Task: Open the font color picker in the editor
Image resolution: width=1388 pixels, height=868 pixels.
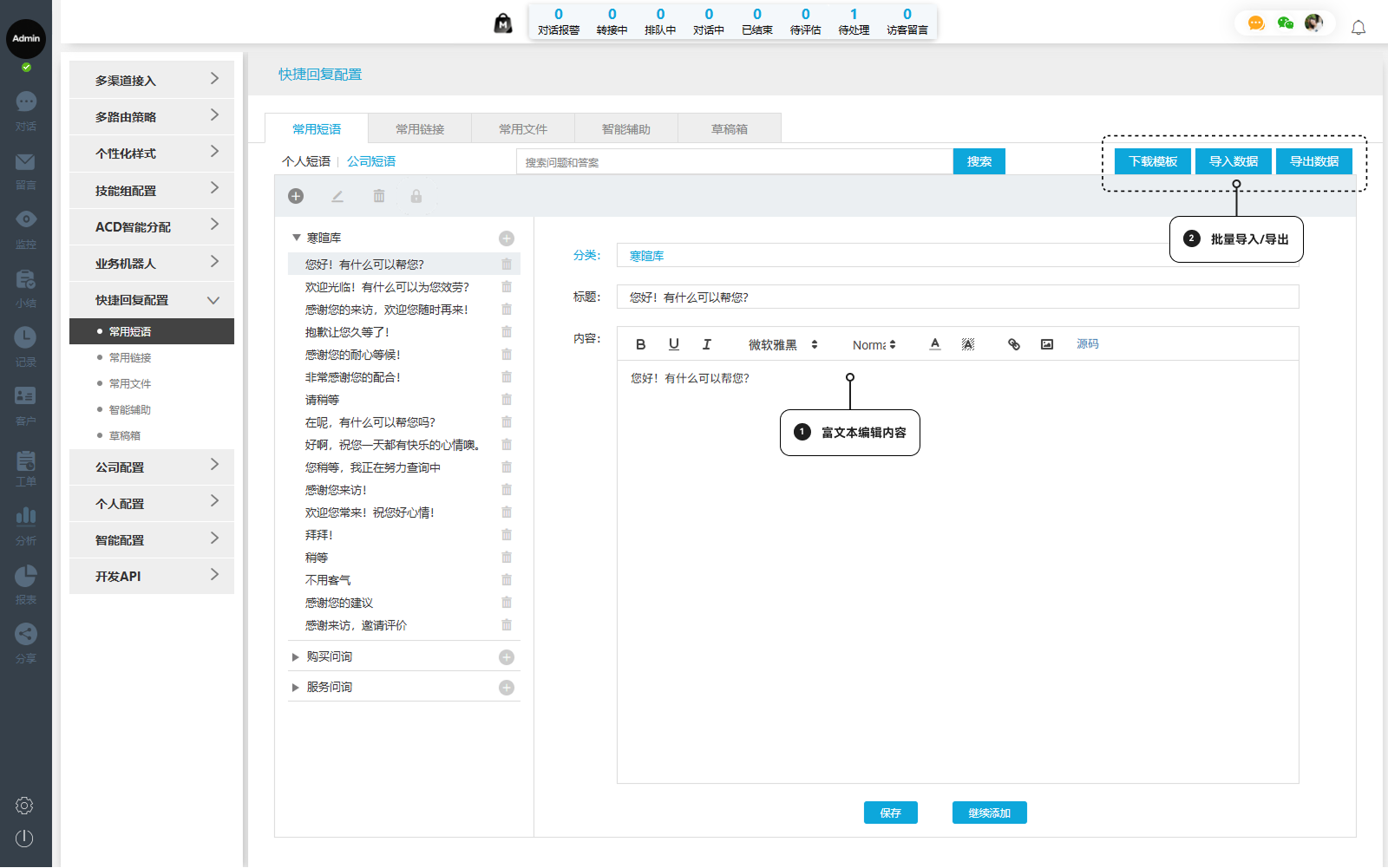Action: (934, 344)
